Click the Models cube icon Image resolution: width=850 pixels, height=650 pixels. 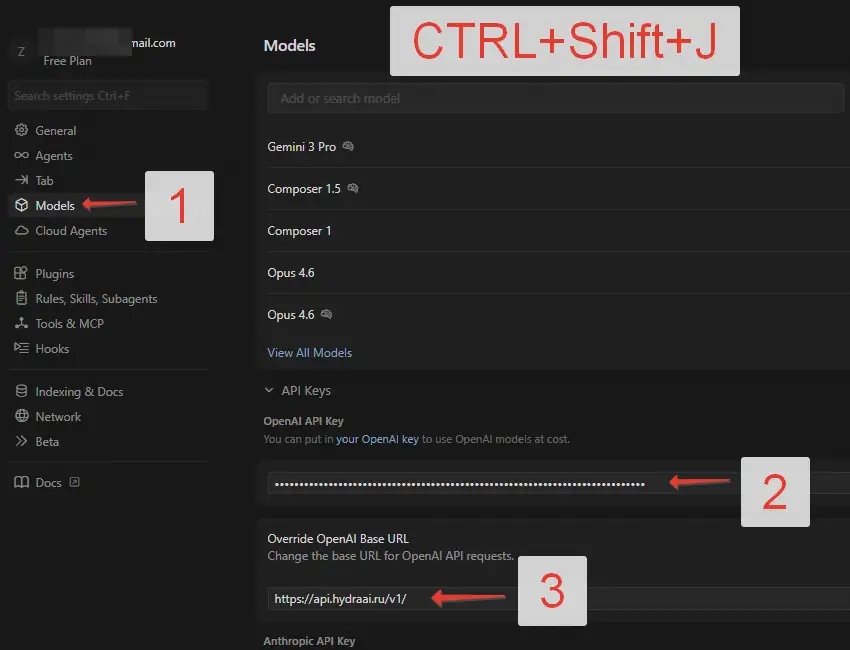[21, 206]
